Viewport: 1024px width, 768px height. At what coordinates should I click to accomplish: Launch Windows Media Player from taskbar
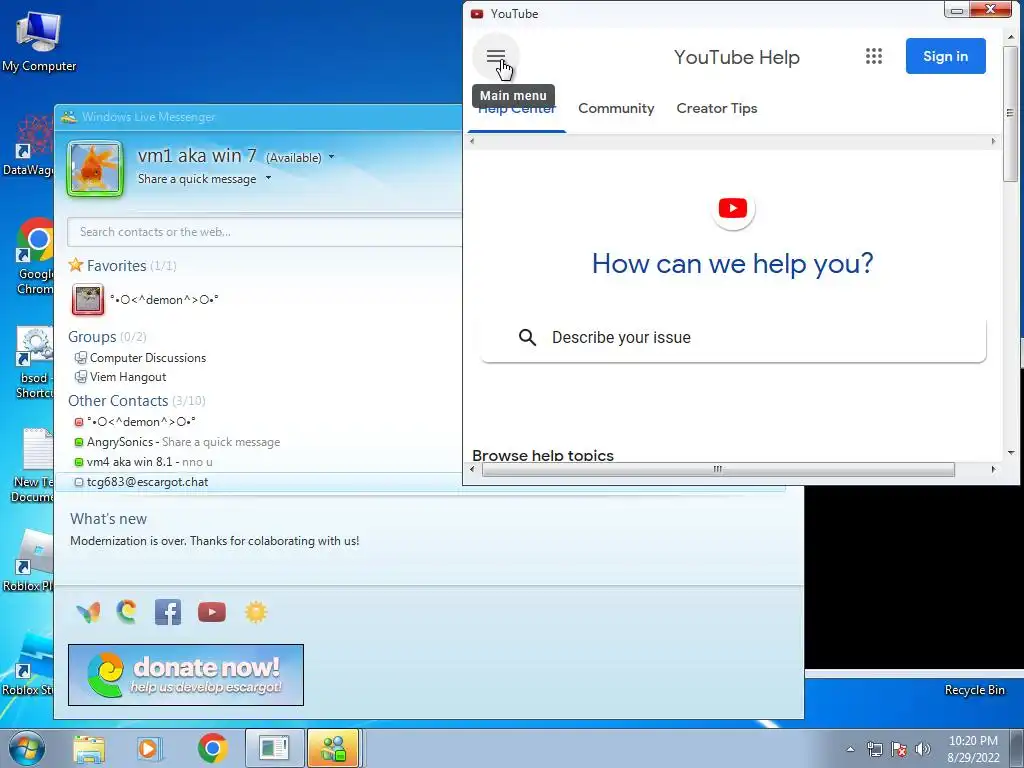coord(150,749)
